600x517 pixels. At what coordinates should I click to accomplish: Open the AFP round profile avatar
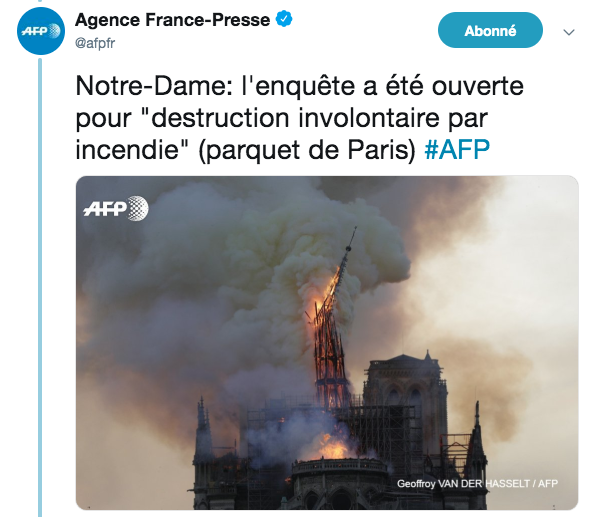(41, 31)
